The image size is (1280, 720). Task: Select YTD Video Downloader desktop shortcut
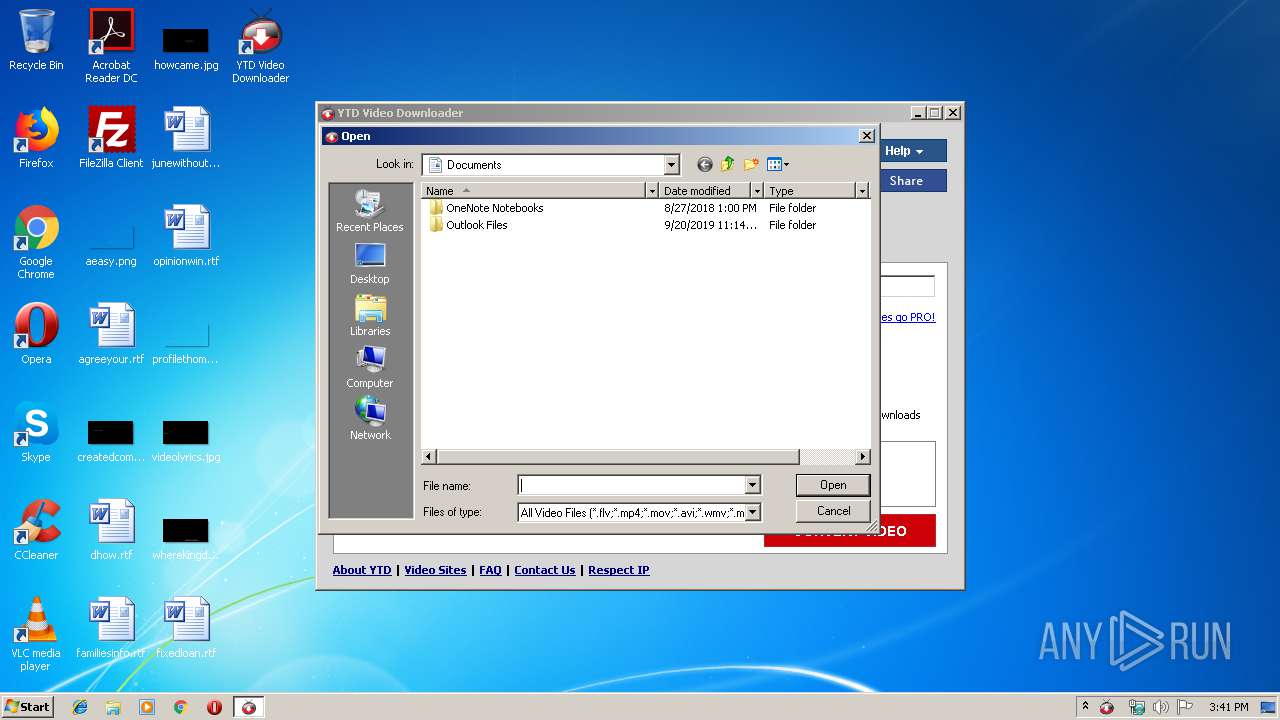click(x=261, y=46)
